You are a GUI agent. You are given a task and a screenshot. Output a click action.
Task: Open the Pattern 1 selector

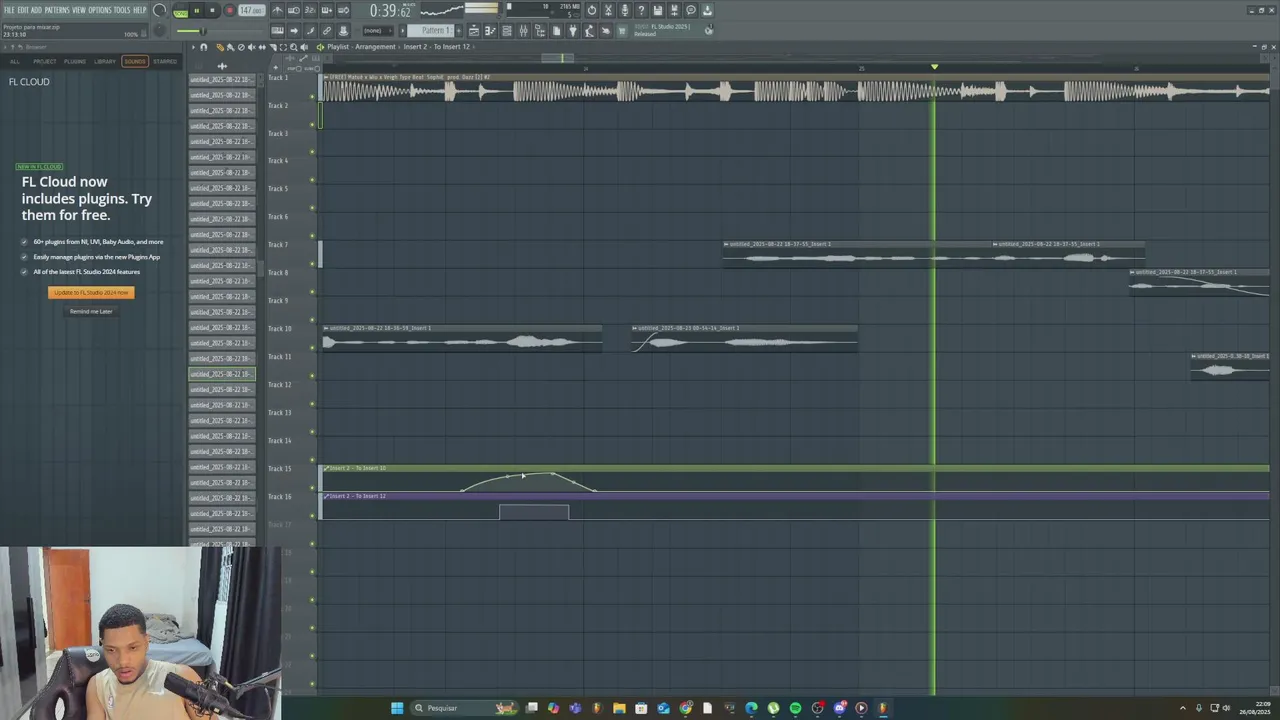[431, 30]
